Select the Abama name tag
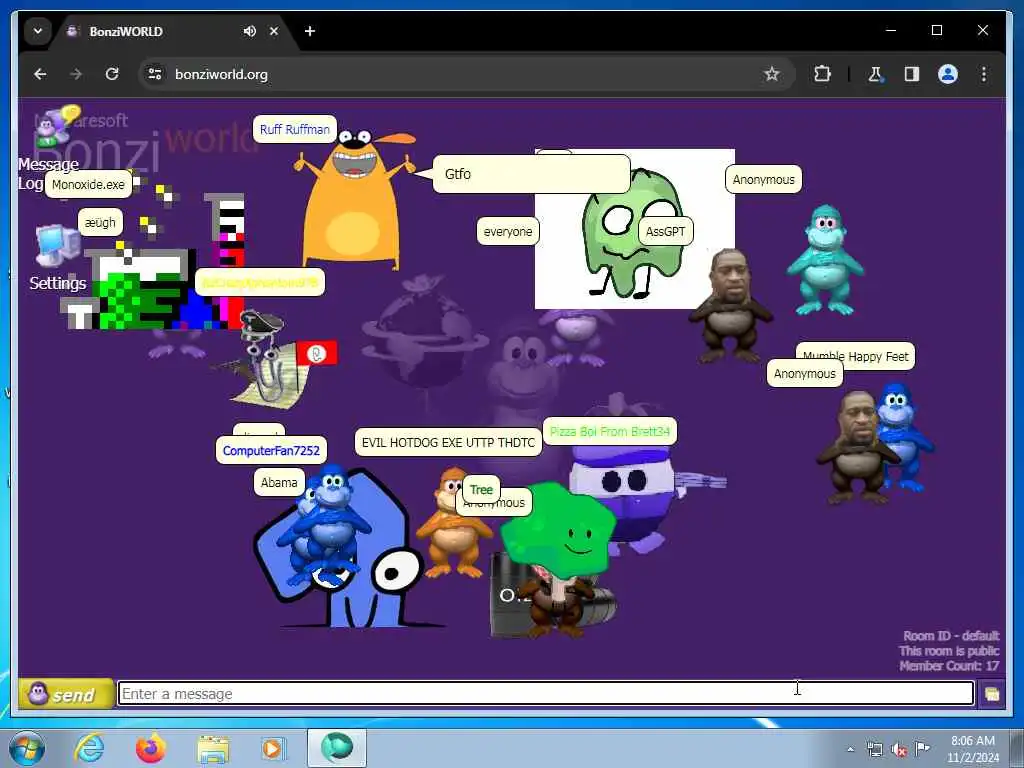 pyautogui.click(x=279, y=483)
